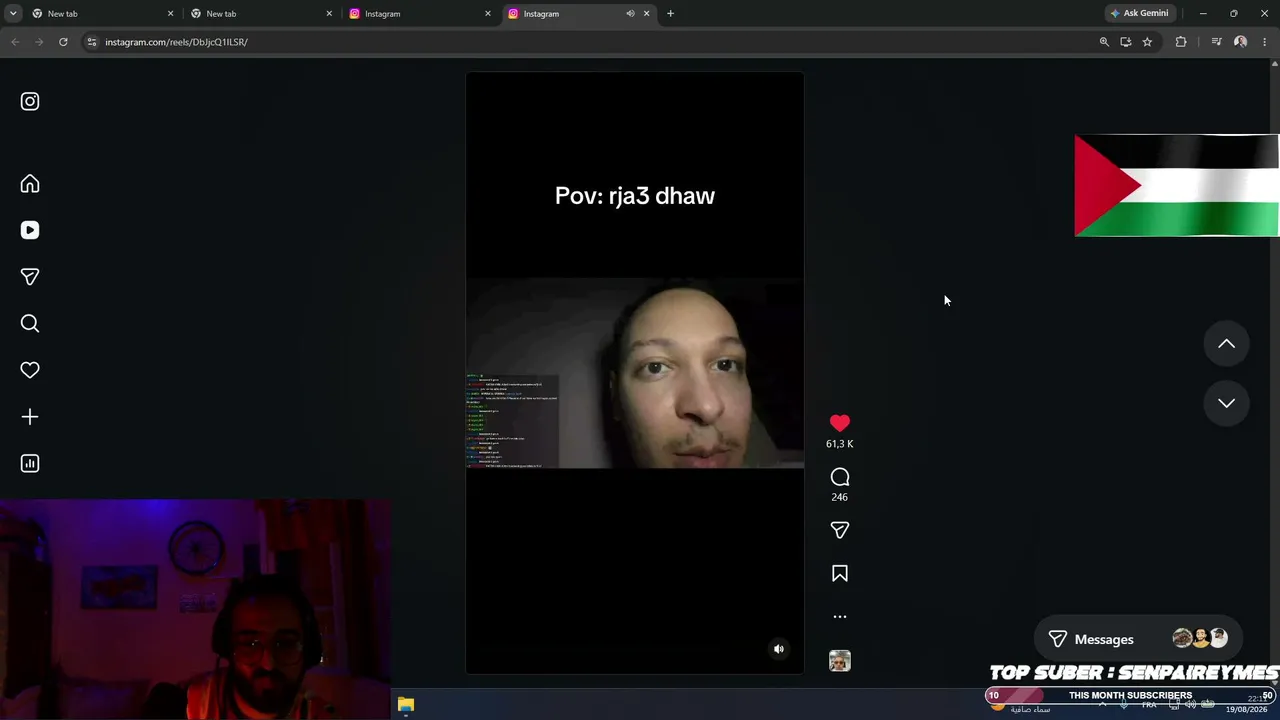Open the reel's three-dot more options

pyautogui.click(x=840, y=617)
